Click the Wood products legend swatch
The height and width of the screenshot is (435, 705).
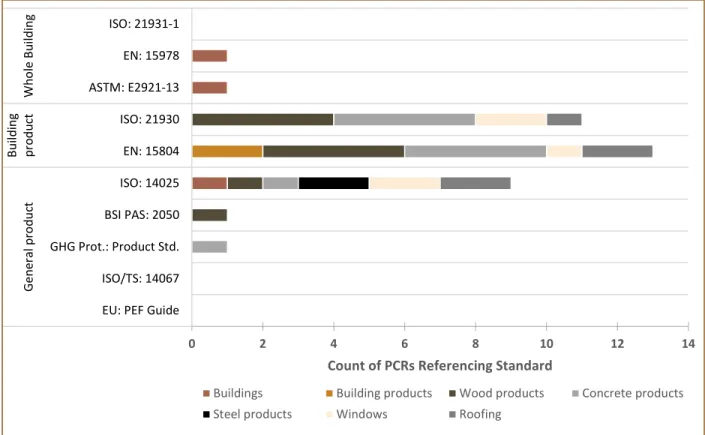(452, 394)
